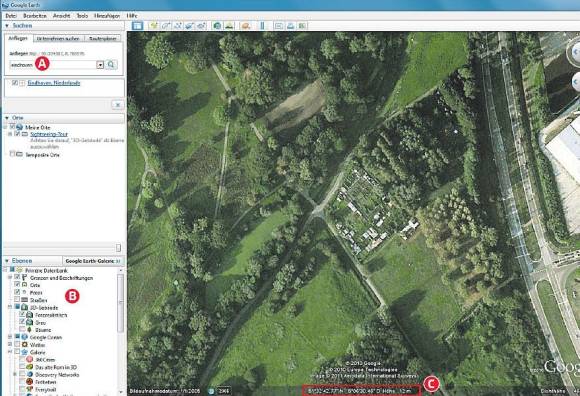Viewport: 580px width, 396px height.
Task: Expand the Google Ocean tree node
Action: [10, 337]
